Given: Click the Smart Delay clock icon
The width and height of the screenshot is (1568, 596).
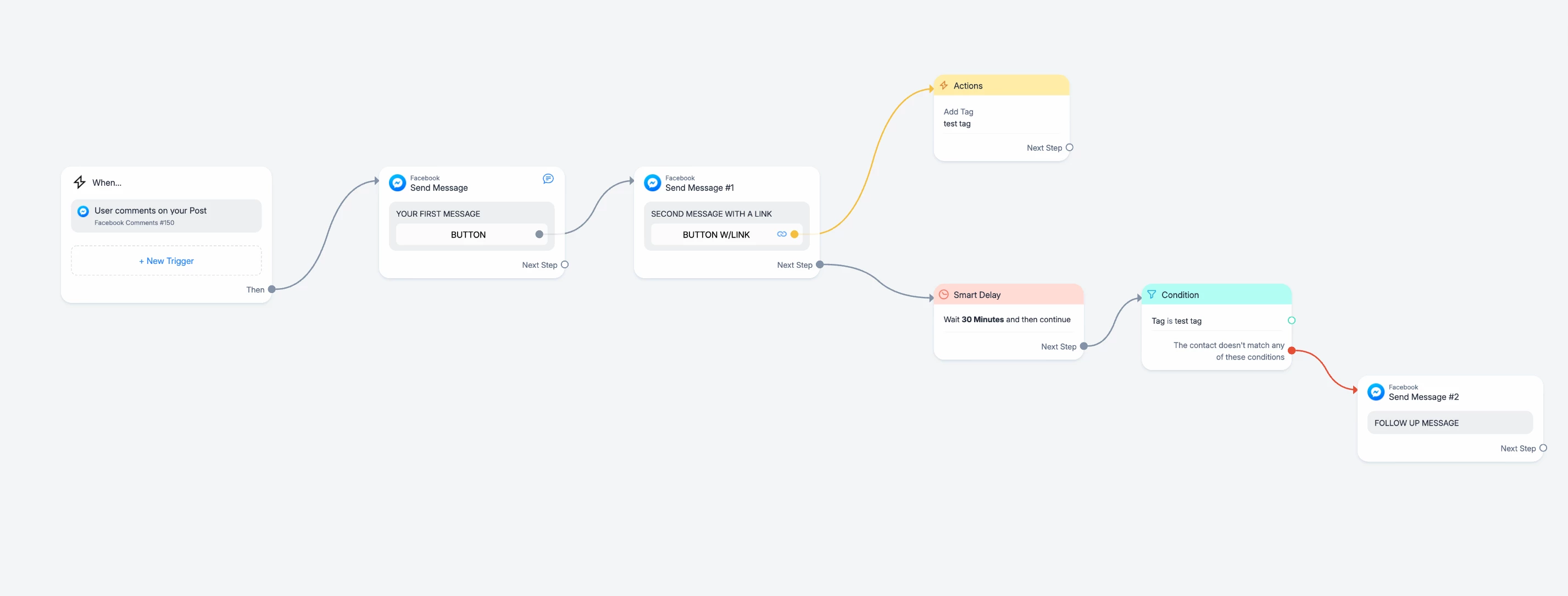Looking at the screenshot, I should click(x=943, y=294).
